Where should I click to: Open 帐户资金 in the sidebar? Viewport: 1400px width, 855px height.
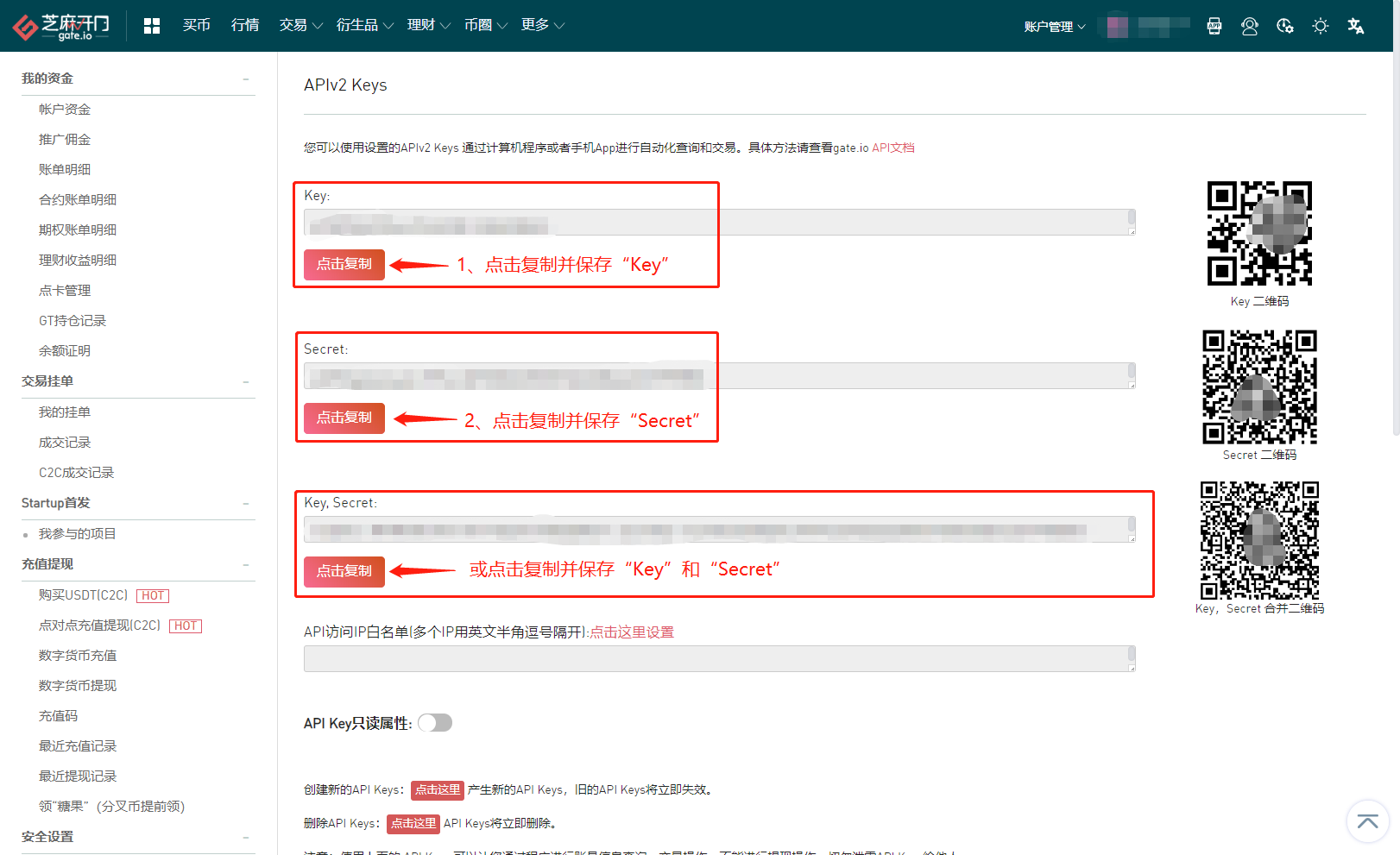pyautogui.click(x=65, y=110)
